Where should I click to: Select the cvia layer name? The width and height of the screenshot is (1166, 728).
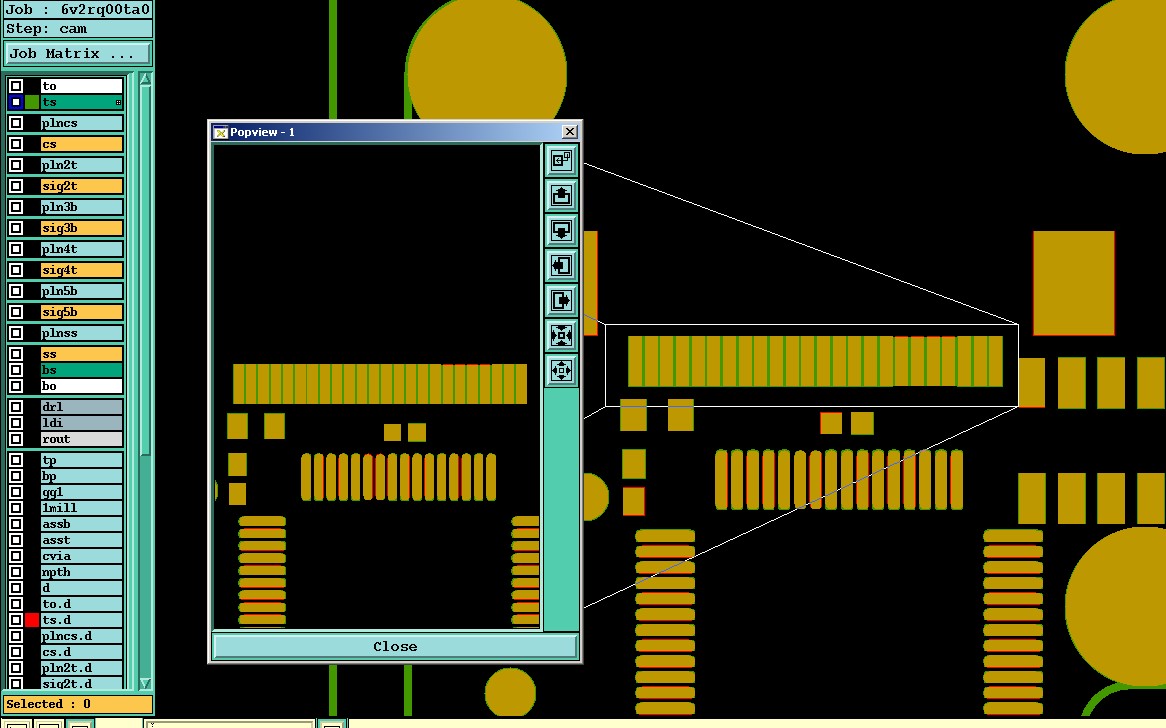point(81,555)
